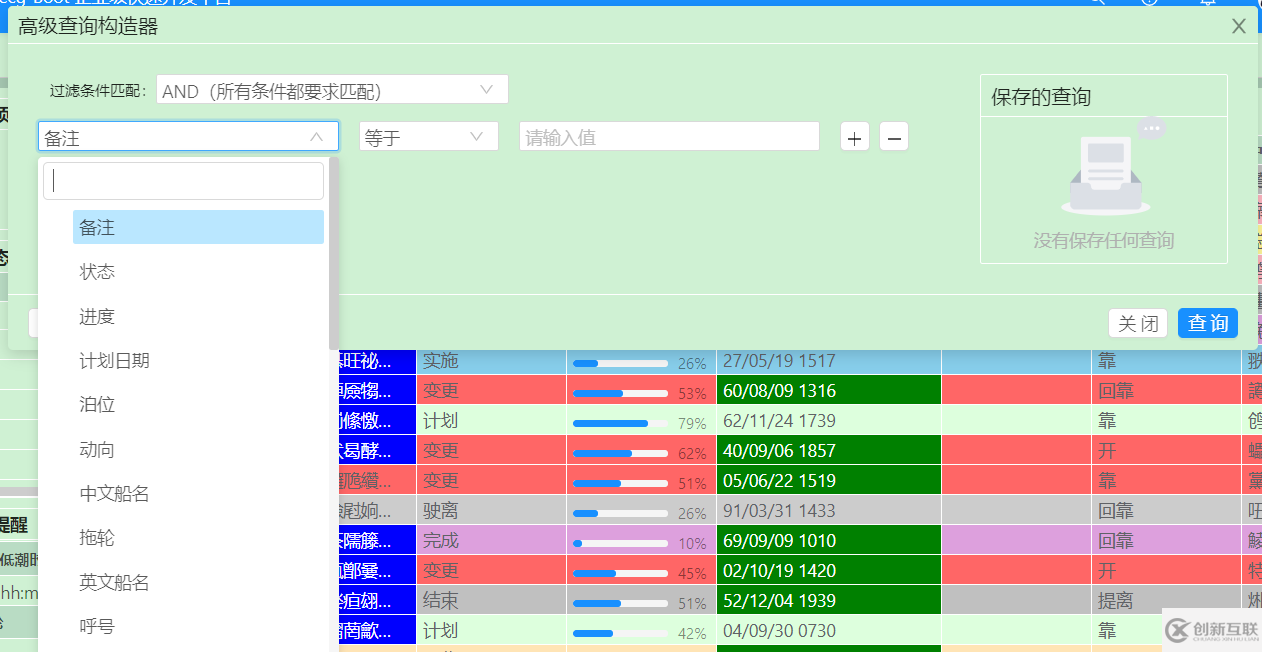Click date cell 05/06/22 1519

[x=829, y=480]
